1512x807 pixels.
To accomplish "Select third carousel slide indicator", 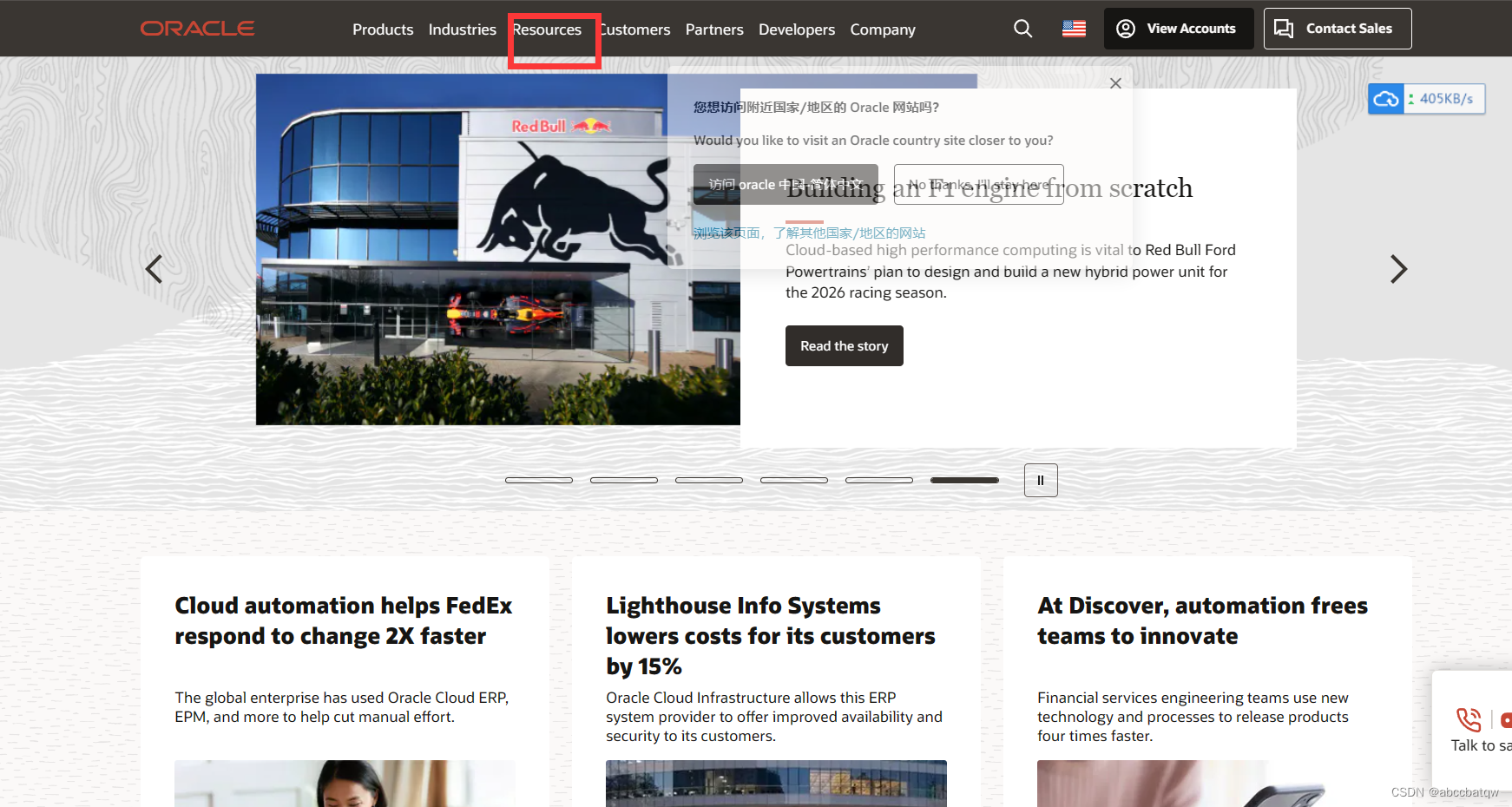I will [709, 480].
